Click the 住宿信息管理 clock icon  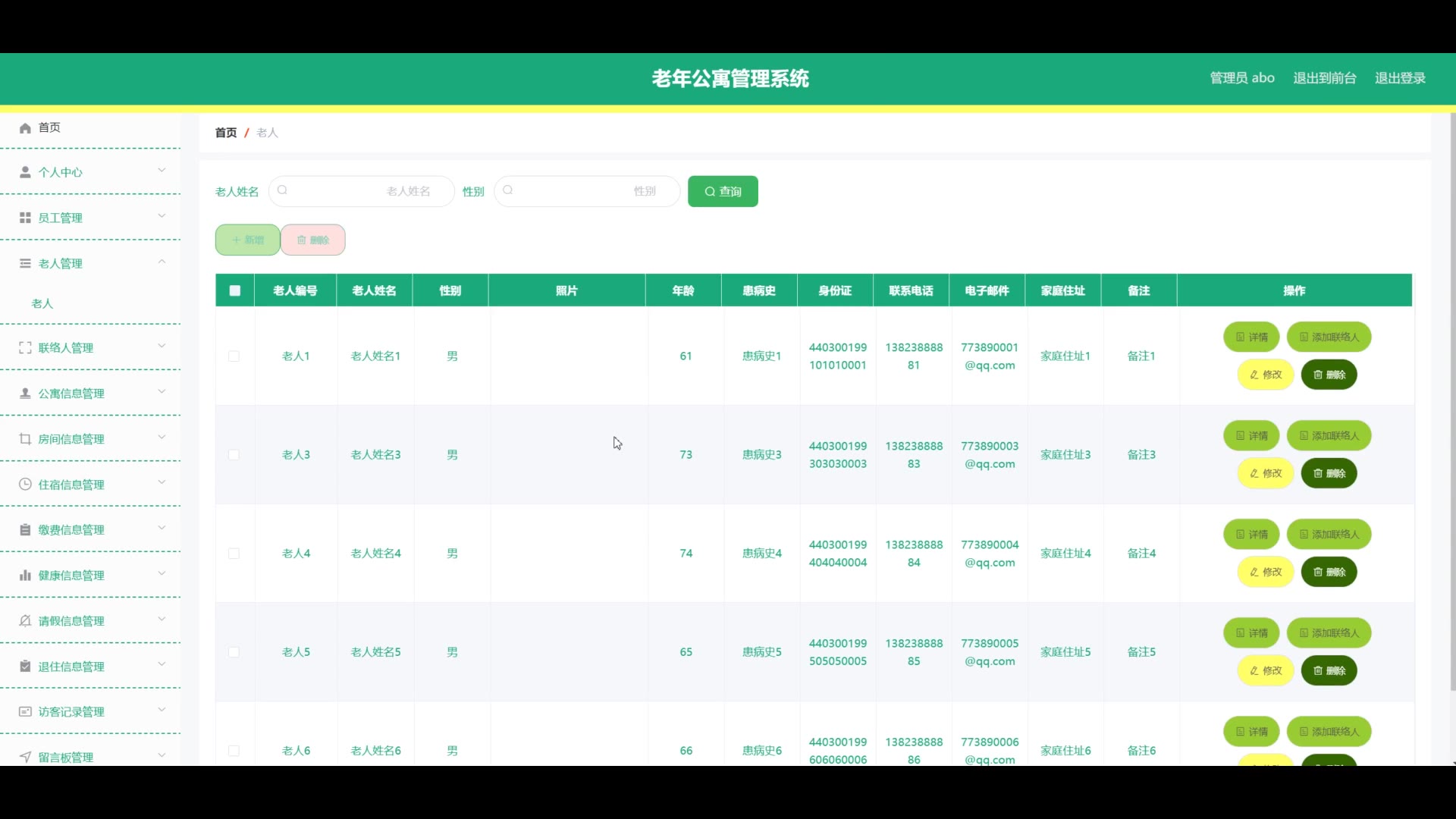(25, 484)
